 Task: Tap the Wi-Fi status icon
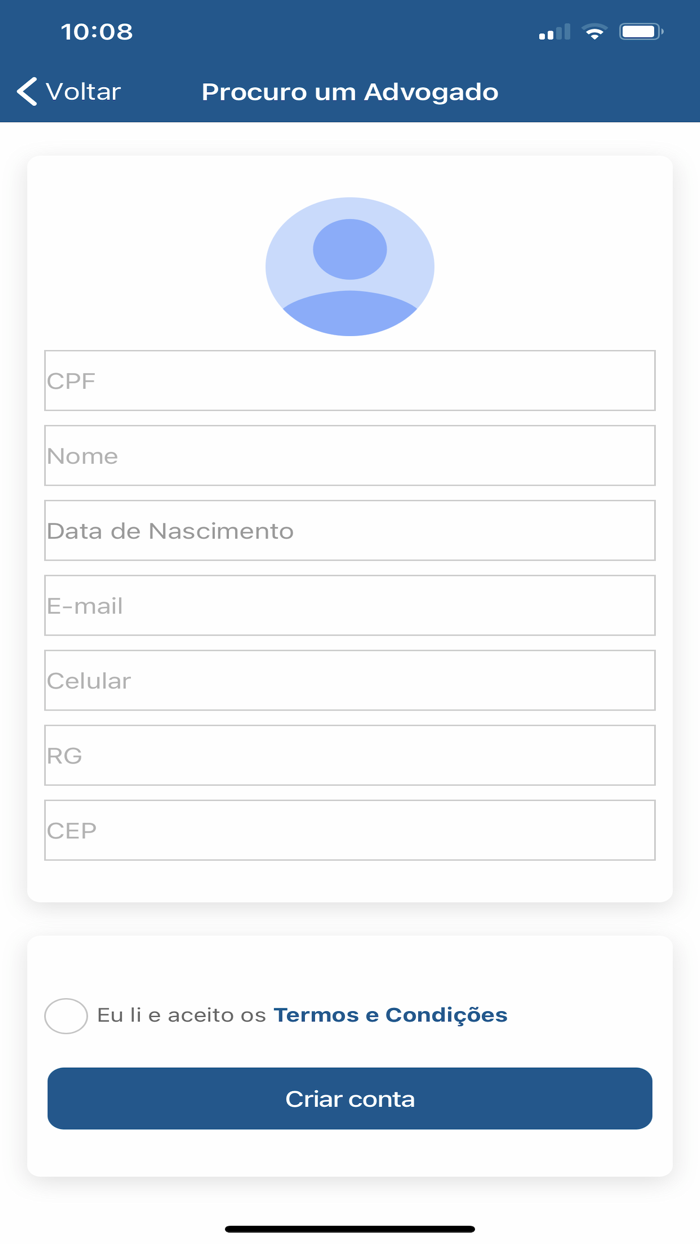[595, 32]
